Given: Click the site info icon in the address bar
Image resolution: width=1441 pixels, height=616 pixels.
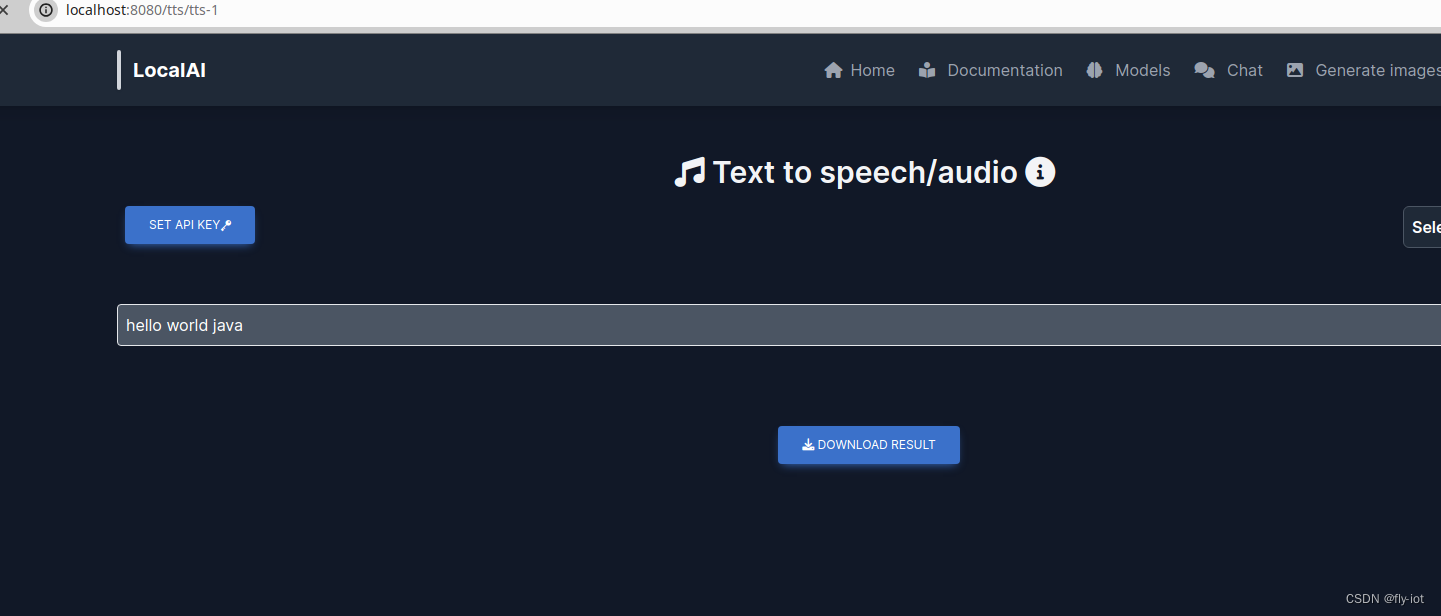Looking at the screenshot, I should (x=46, y=10).
